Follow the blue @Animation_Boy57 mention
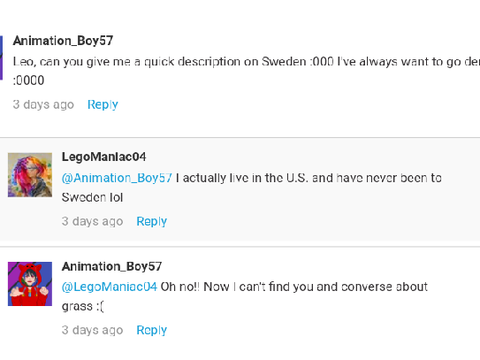Image resolution: width=480 pixels, height=360 pixels. [x=117, y=178]
